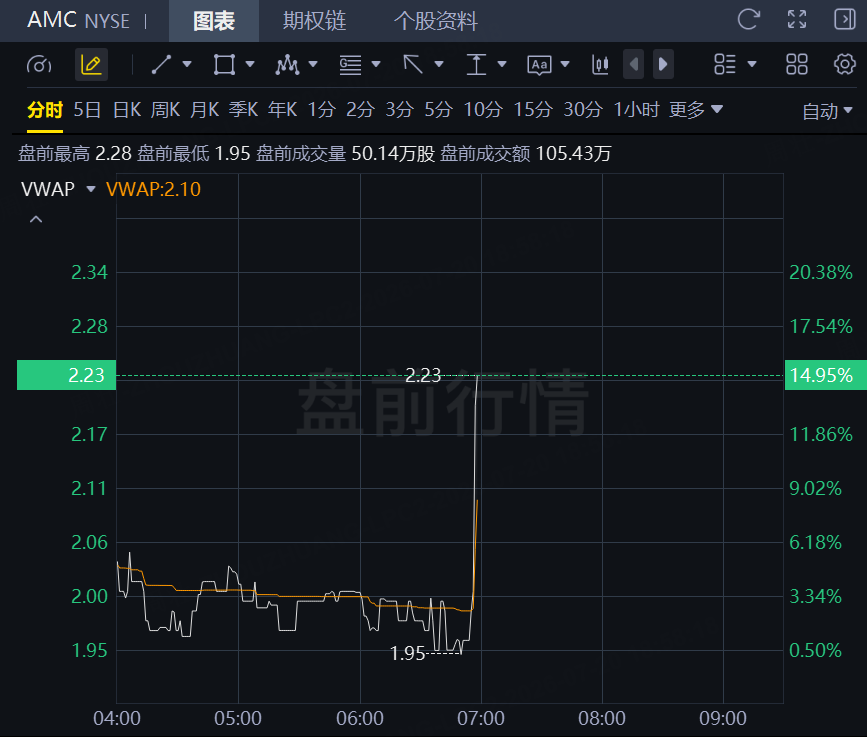Open the list layout icon

tap(724, 64)
